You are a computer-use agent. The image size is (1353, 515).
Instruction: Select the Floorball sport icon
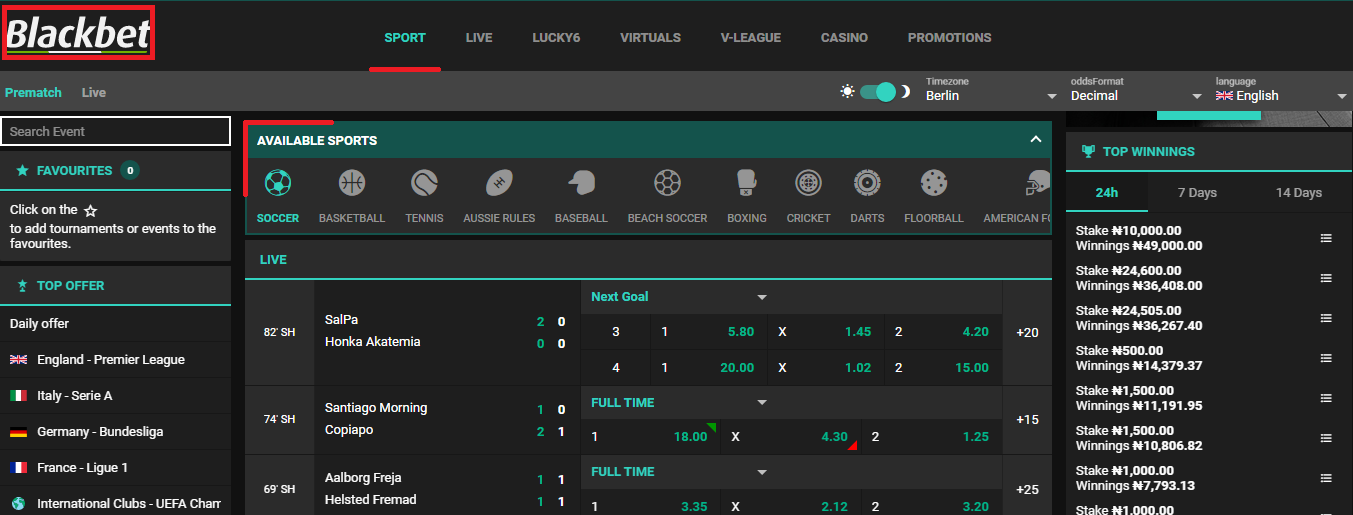pyautogui.click(x=934, y=183)
